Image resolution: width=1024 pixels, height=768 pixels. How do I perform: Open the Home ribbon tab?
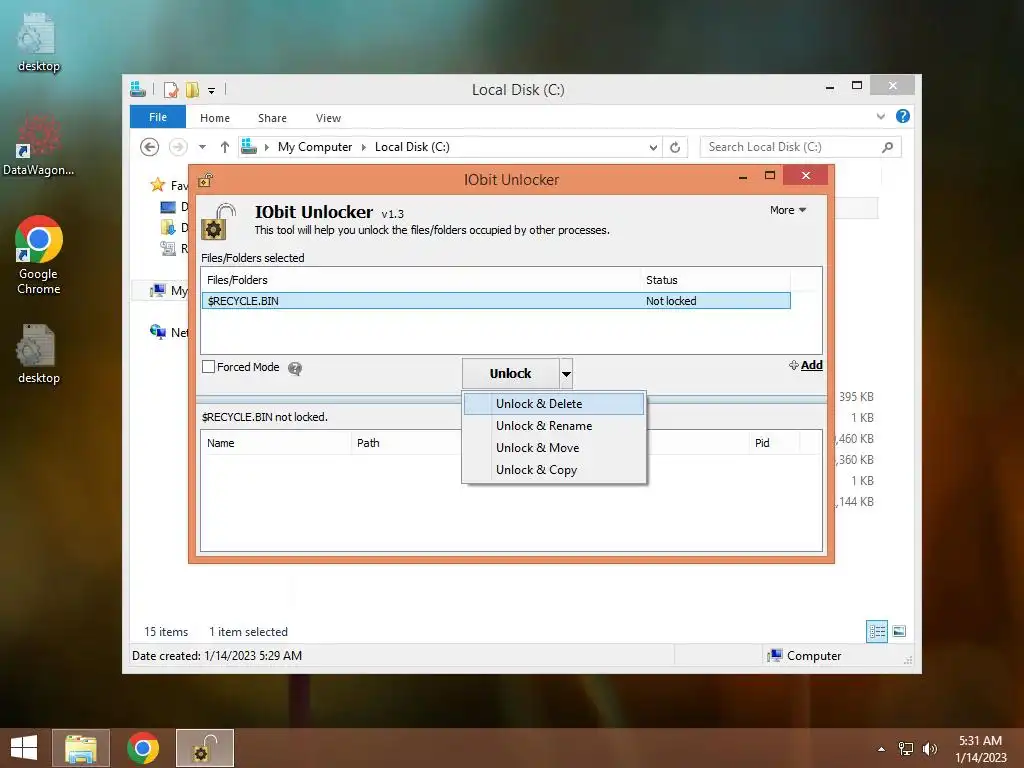[215, 118]
